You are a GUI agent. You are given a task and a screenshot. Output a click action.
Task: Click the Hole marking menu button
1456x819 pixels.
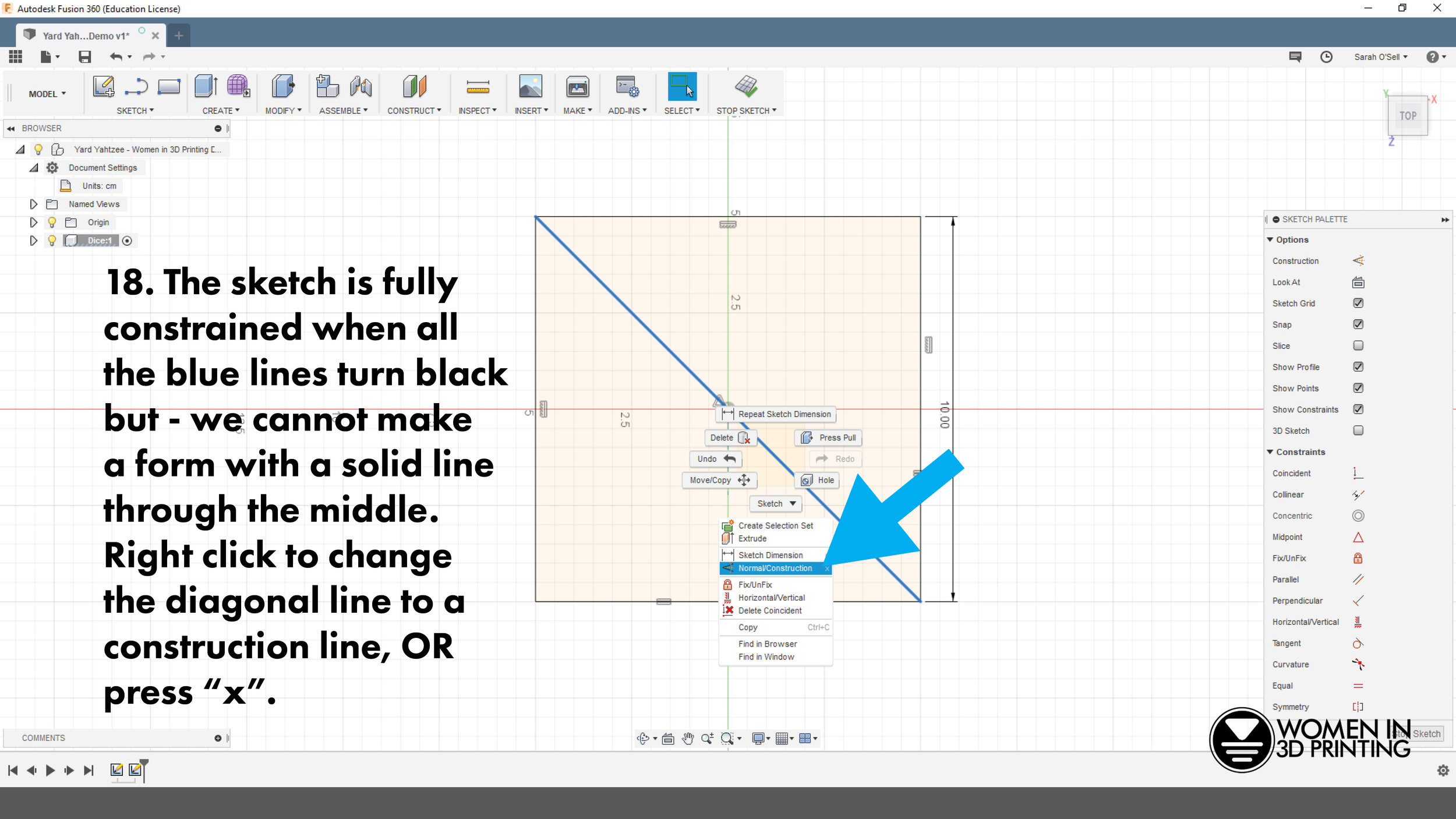[817, 481]
